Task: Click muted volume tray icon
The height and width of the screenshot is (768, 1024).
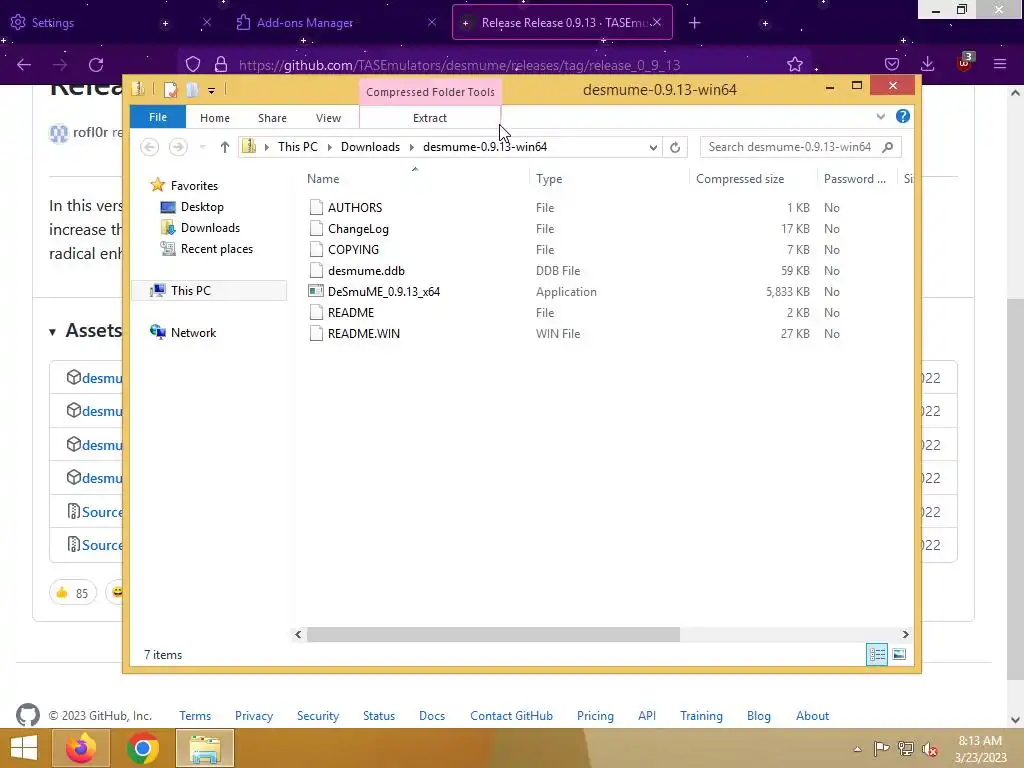Action: [x=929, y=748]
